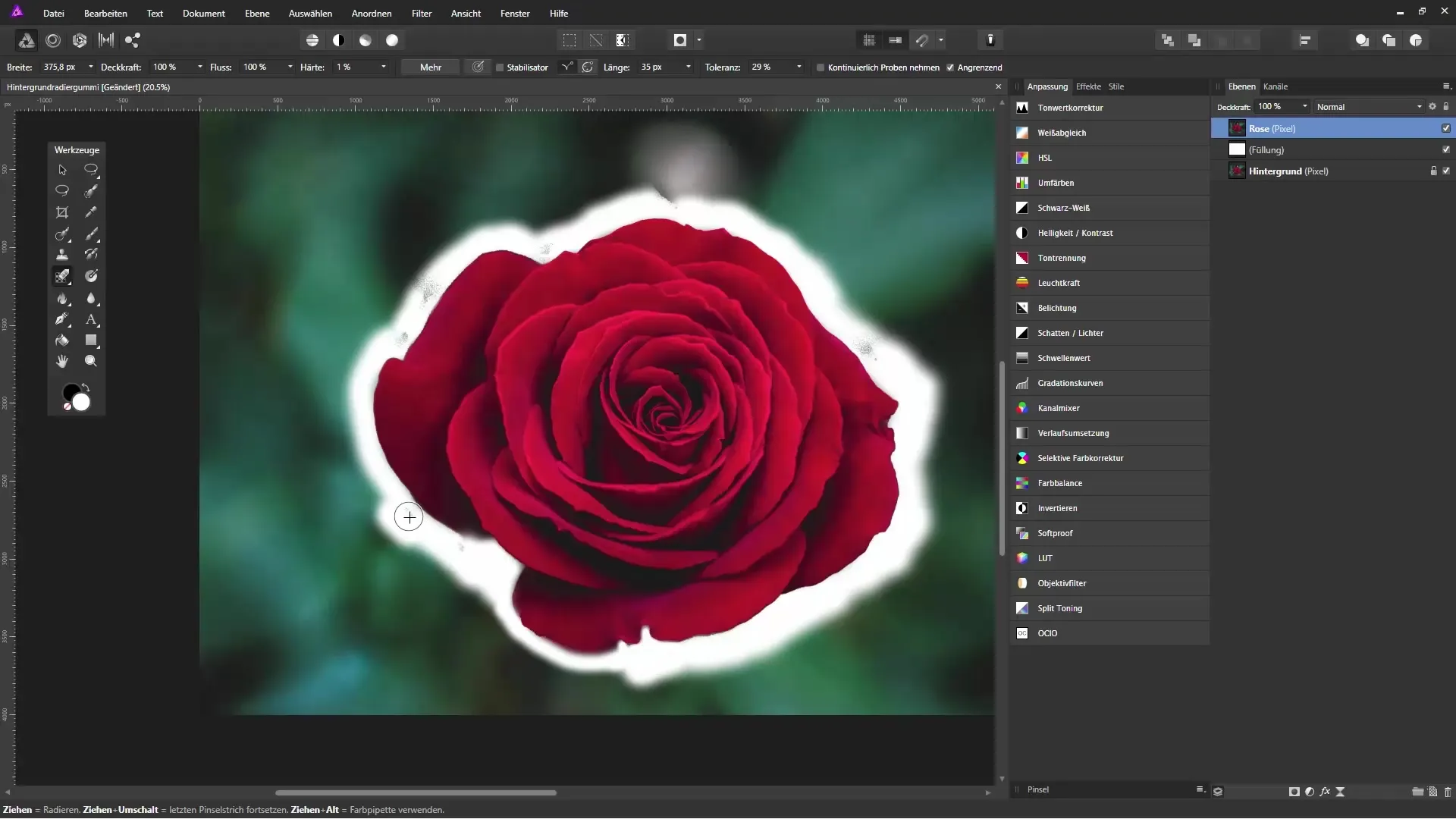Switch to the Effekte tab

point(1088,86)
